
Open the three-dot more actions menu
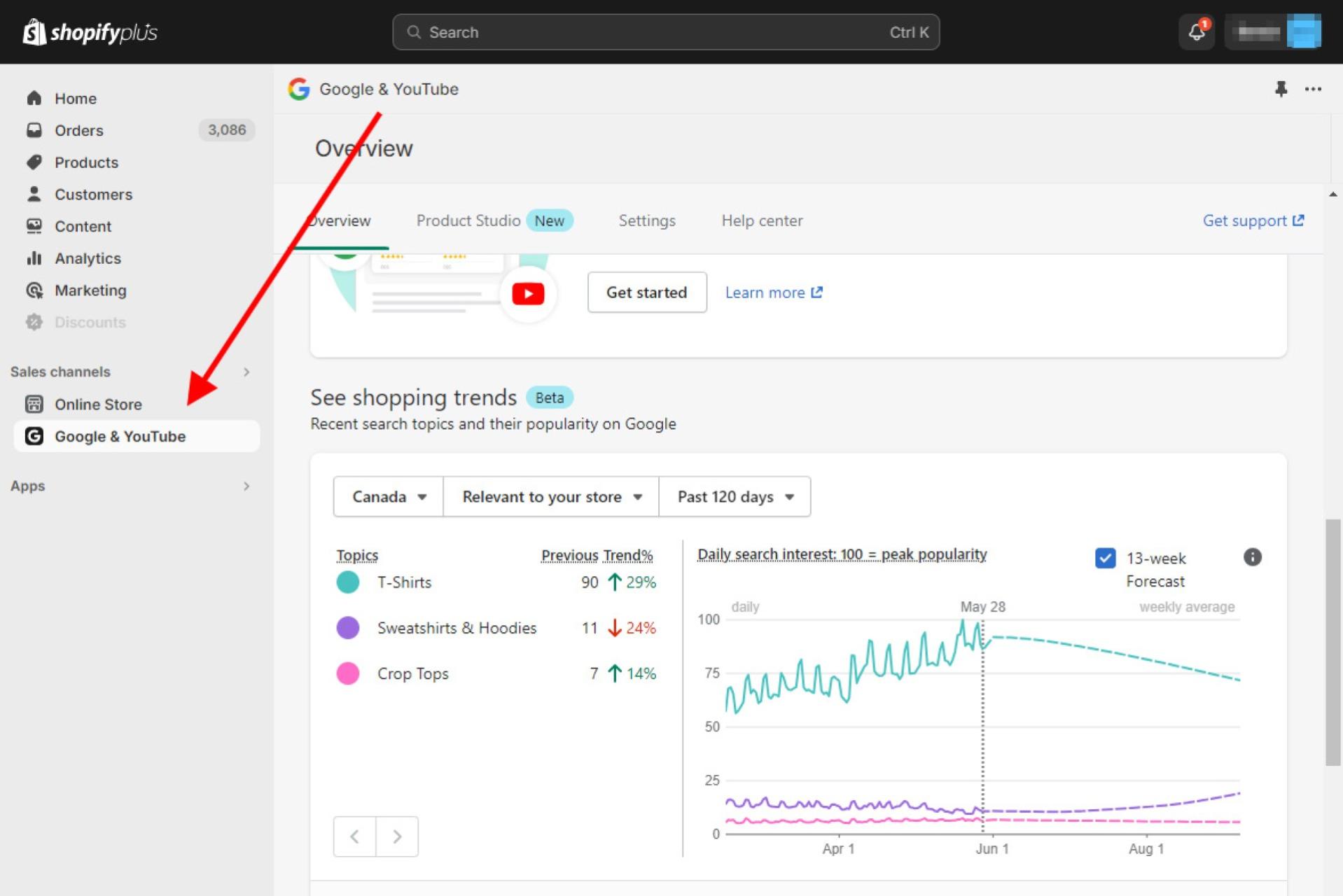coord(1313,89)
